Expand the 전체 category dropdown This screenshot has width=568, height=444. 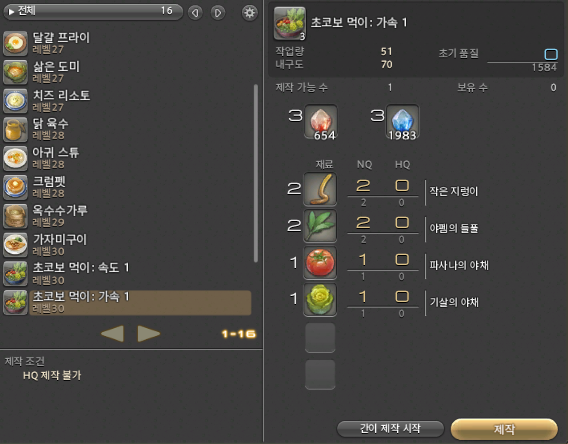coord(93,12)
